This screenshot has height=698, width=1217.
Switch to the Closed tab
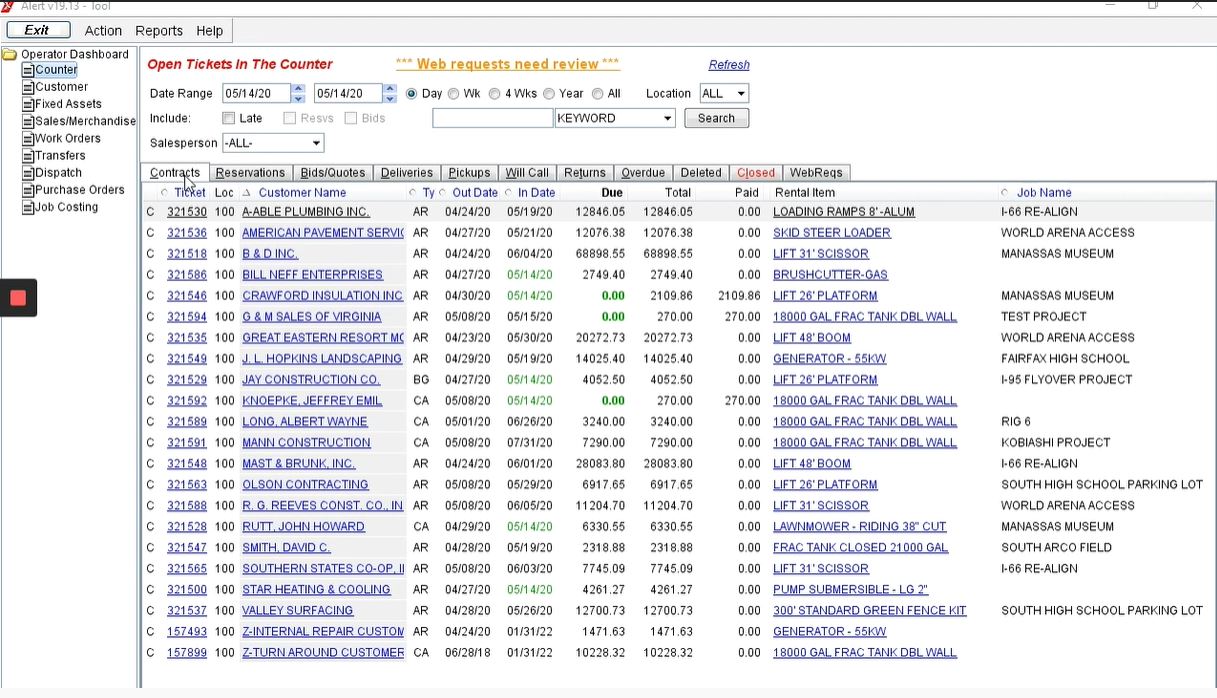[756, 173]
